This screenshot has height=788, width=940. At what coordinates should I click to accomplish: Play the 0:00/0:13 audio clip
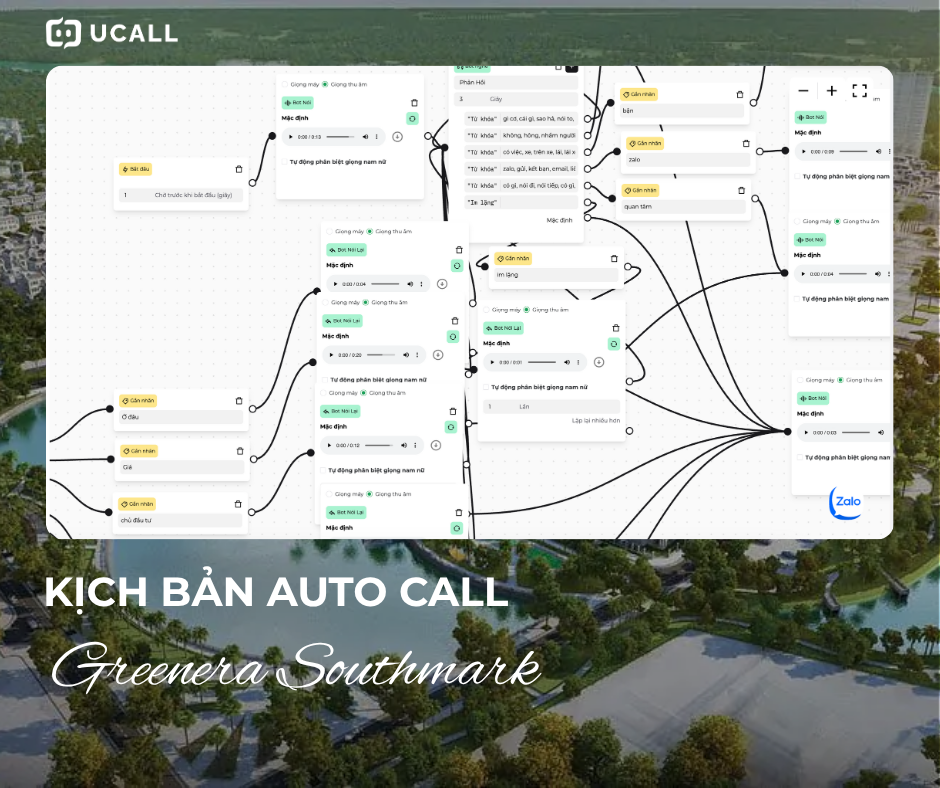pyautogui.click(x=291, y=136)
